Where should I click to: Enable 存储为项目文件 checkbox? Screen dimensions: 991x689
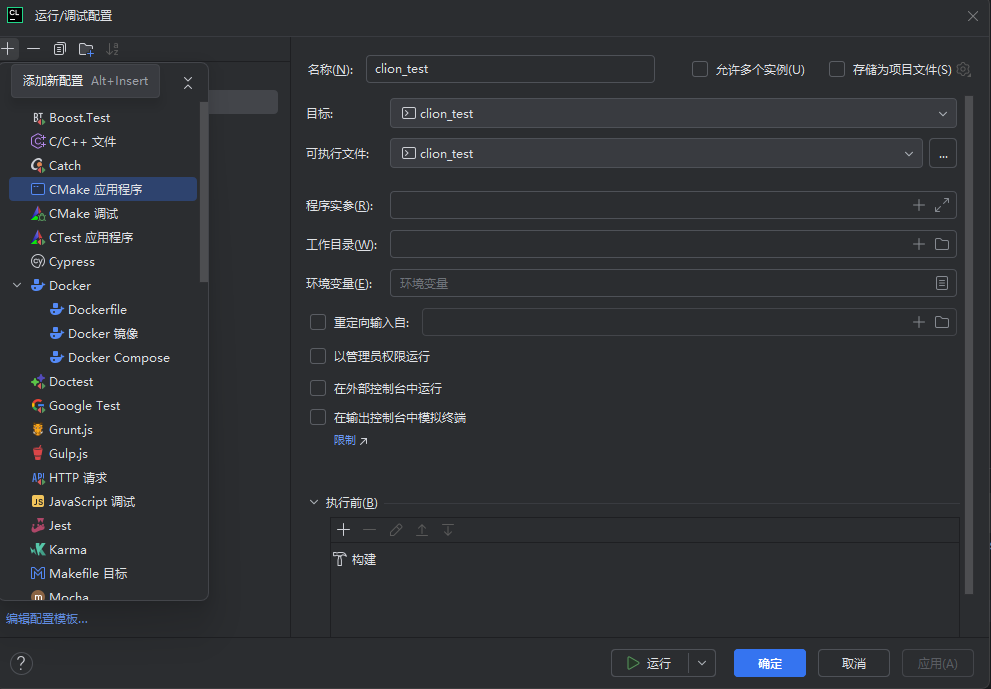[837, 69]
